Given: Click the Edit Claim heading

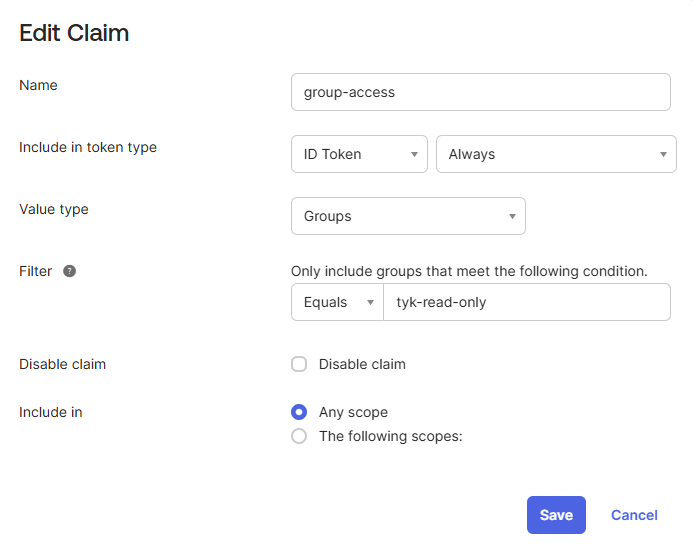Looking at the screenshot, I should (74, 33).
